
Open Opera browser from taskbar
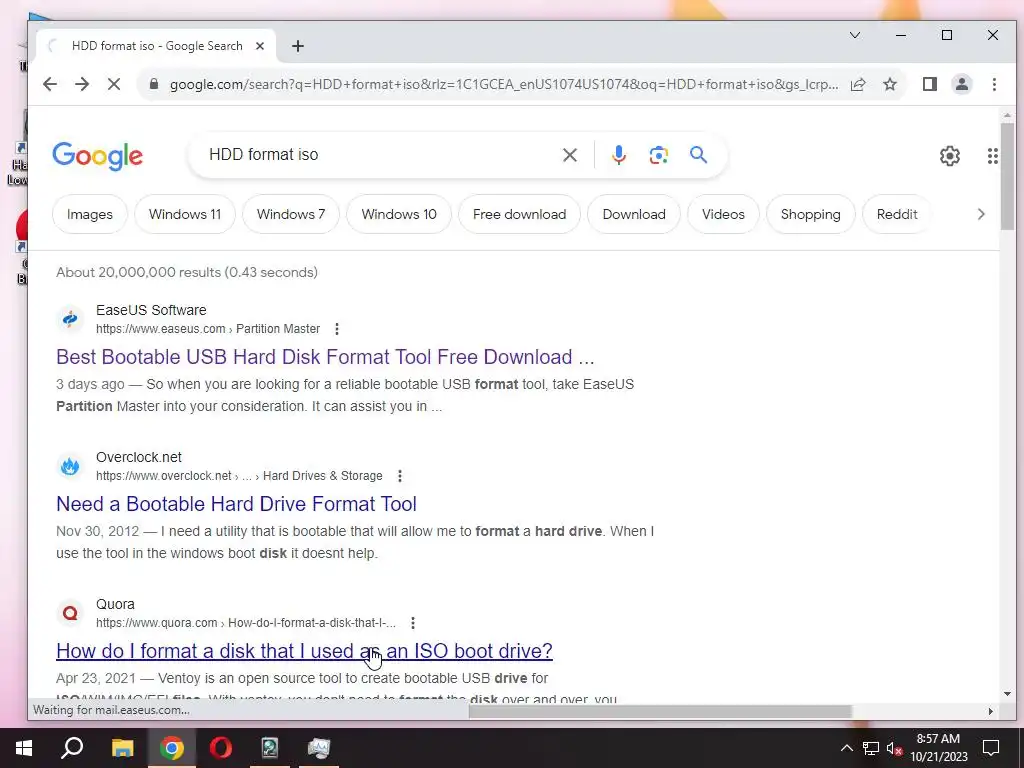[221, 748]
